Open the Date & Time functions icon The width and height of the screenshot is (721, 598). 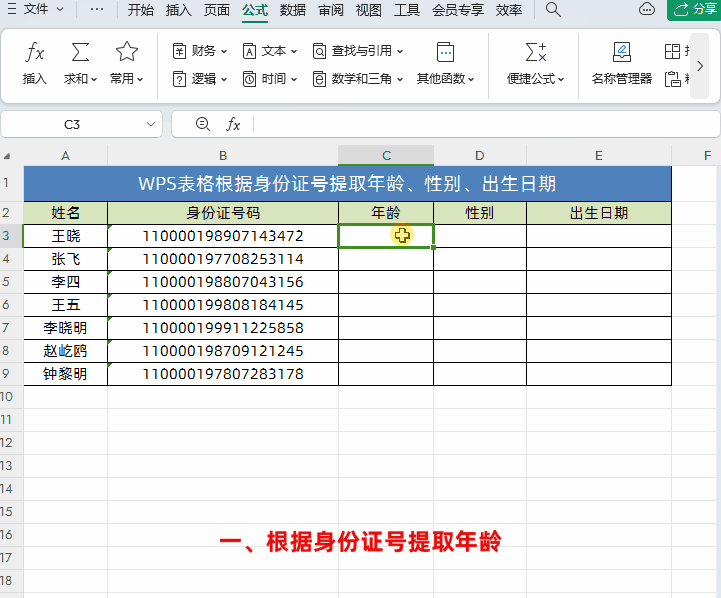coord(249,79)
